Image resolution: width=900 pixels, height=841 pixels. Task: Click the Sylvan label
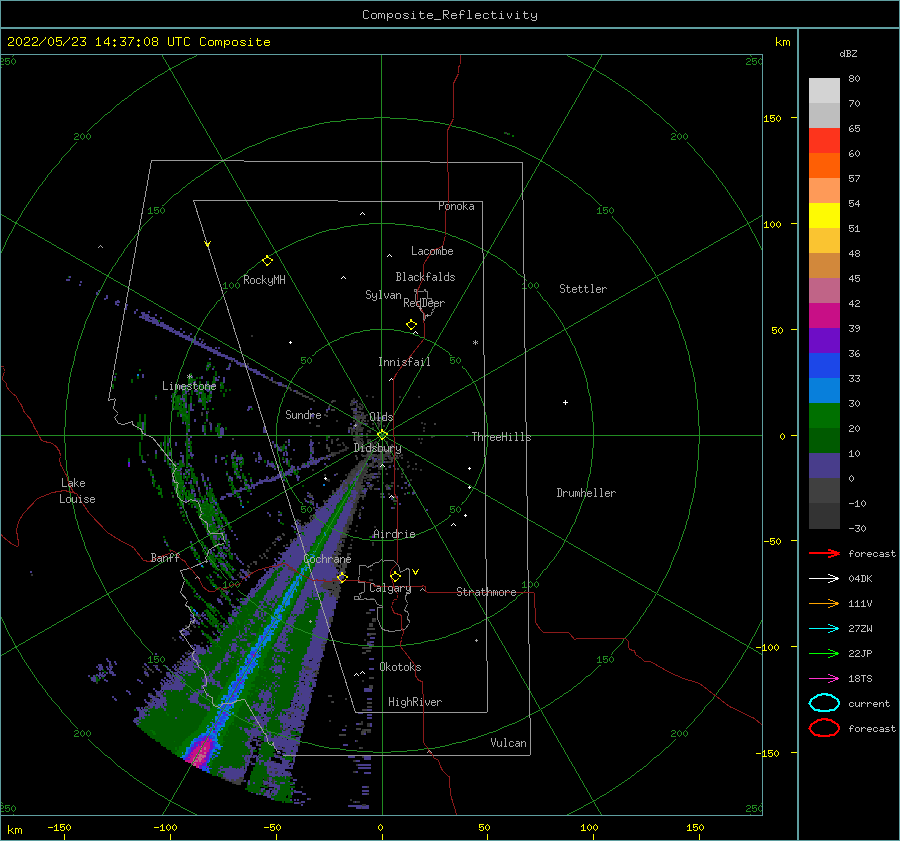pyautogui.click(x=383, y=295)
